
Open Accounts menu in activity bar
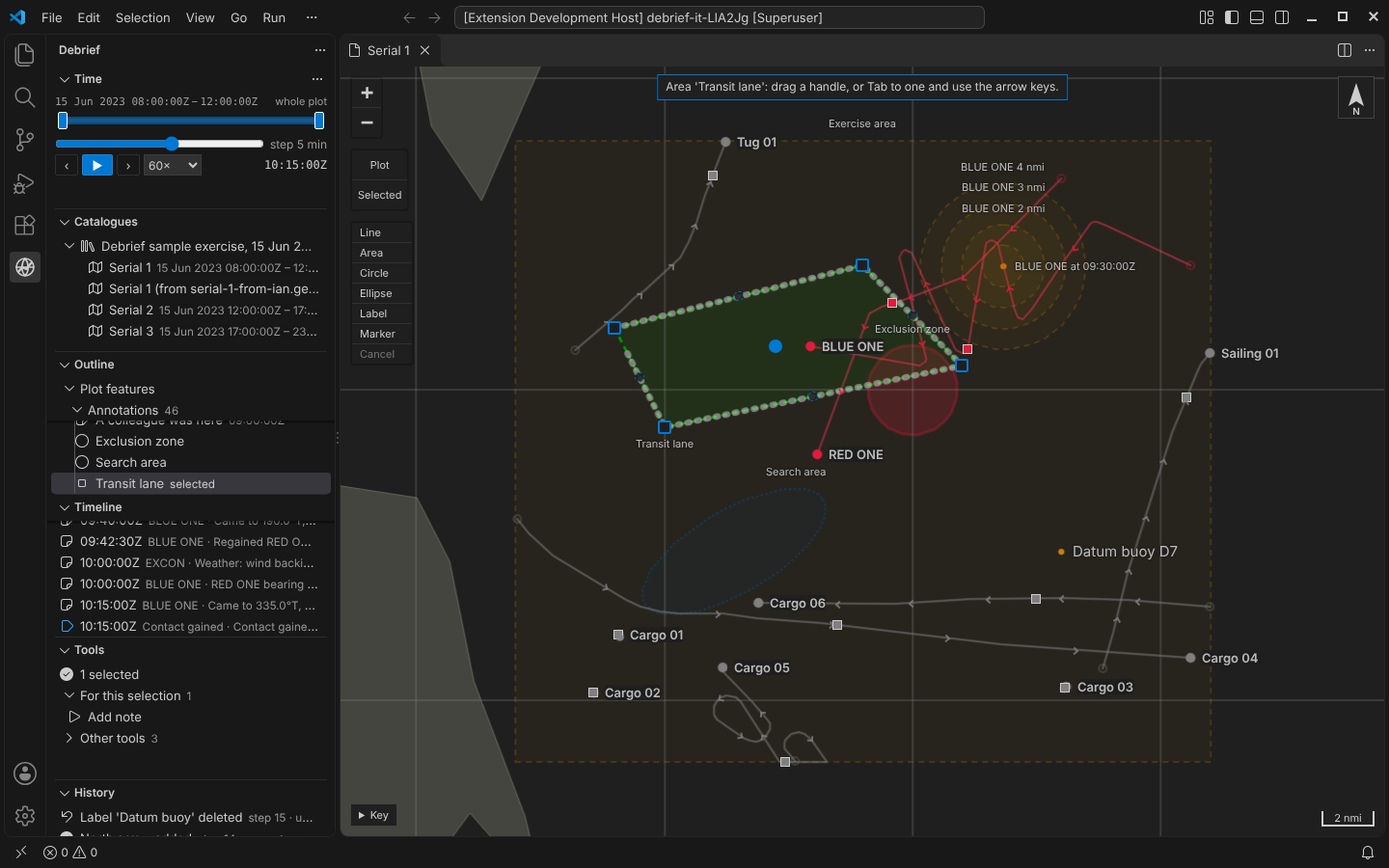point(25,773)
